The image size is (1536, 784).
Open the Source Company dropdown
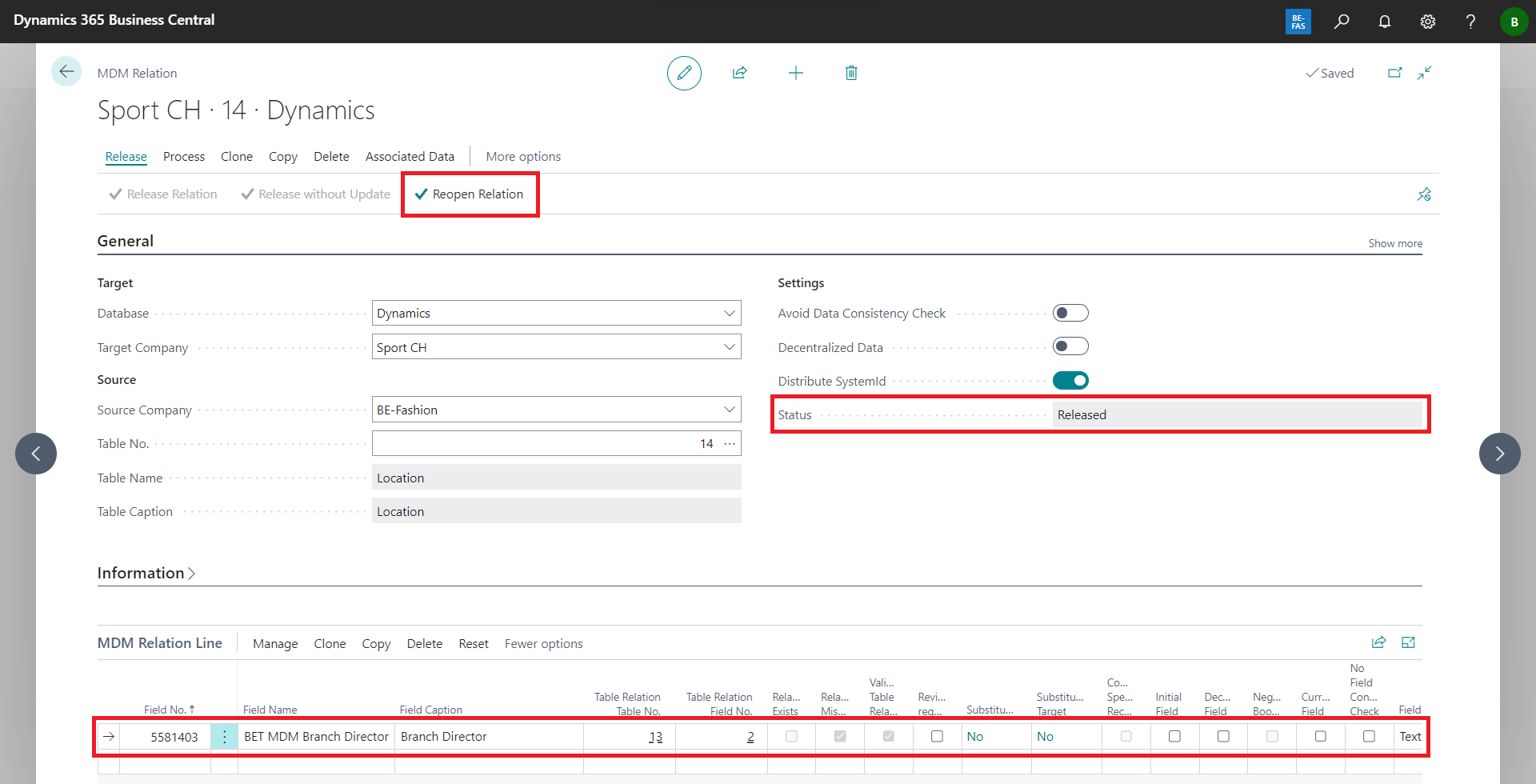(729, 410)
